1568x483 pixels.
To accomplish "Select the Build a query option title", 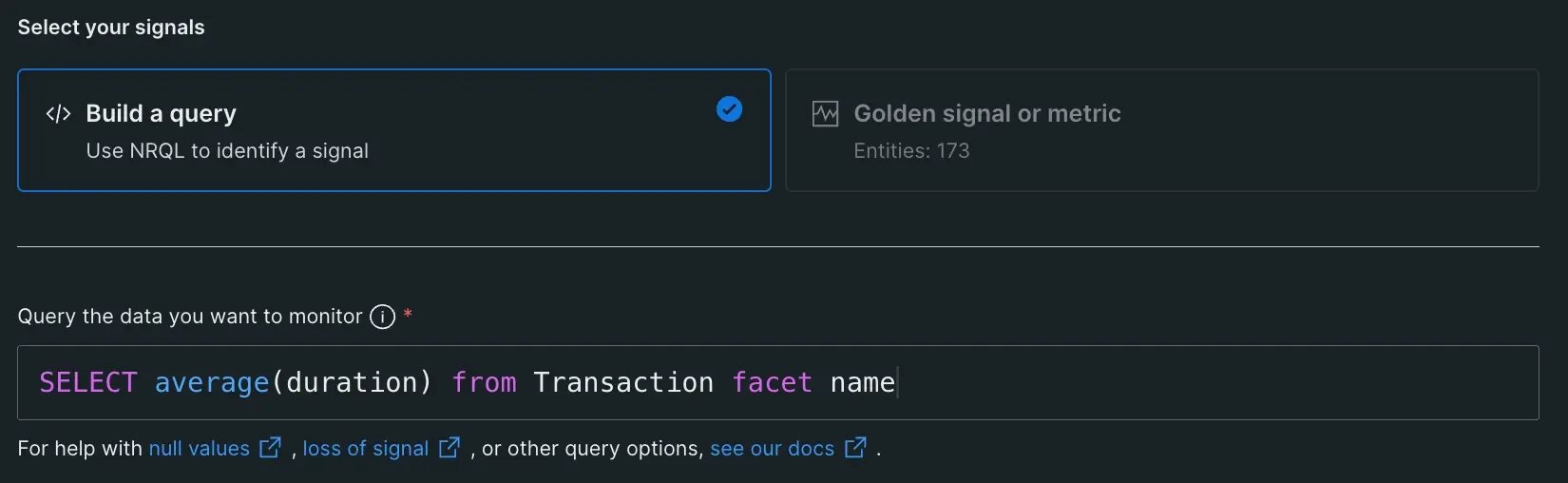I will [161, 114].
